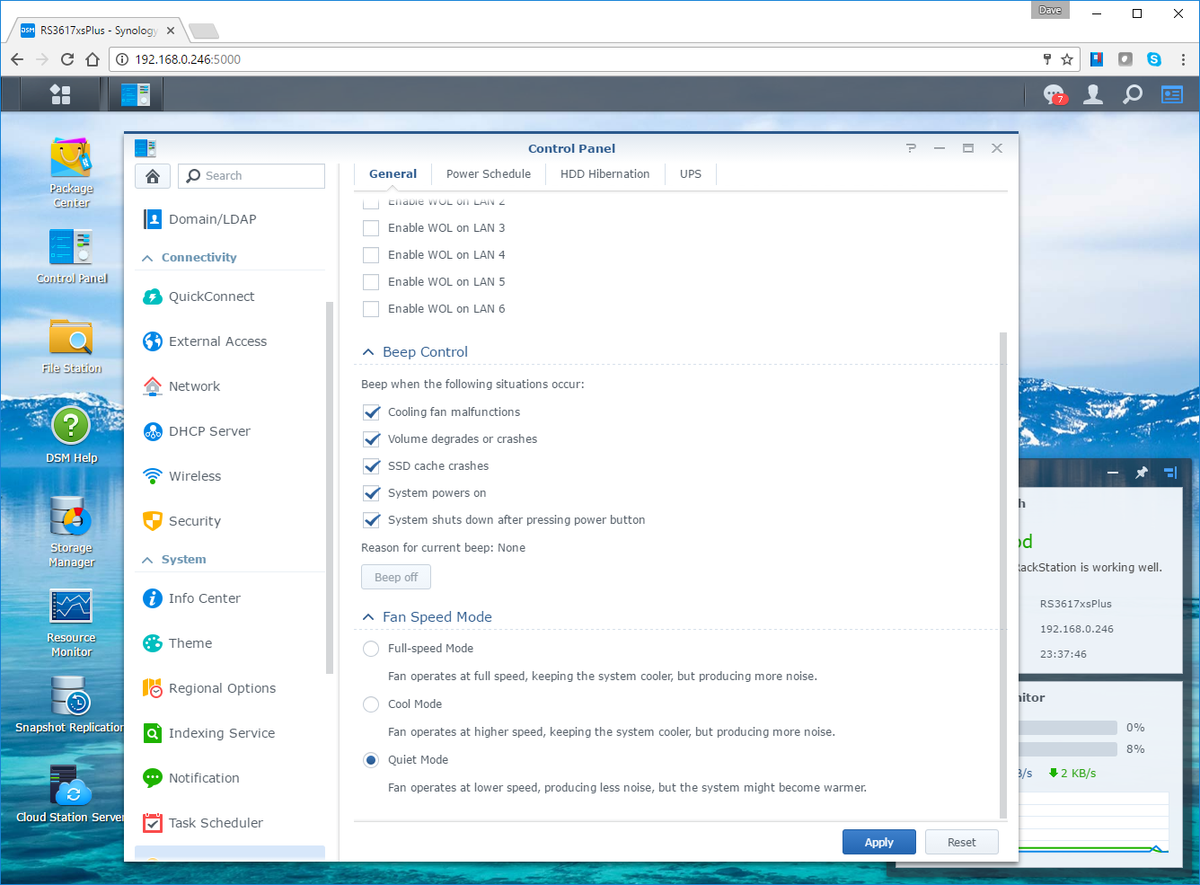Open the DSM main menu

[x=60, y=94]
